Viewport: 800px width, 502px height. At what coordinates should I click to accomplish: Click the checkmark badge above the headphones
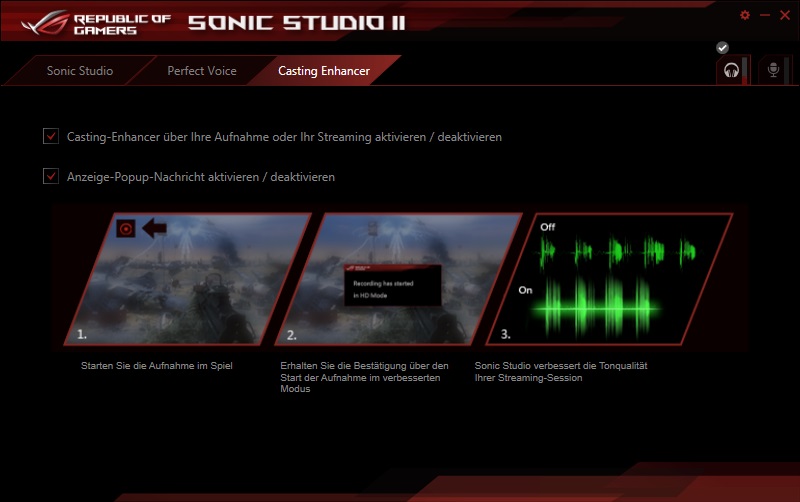(x=722, y=48)
